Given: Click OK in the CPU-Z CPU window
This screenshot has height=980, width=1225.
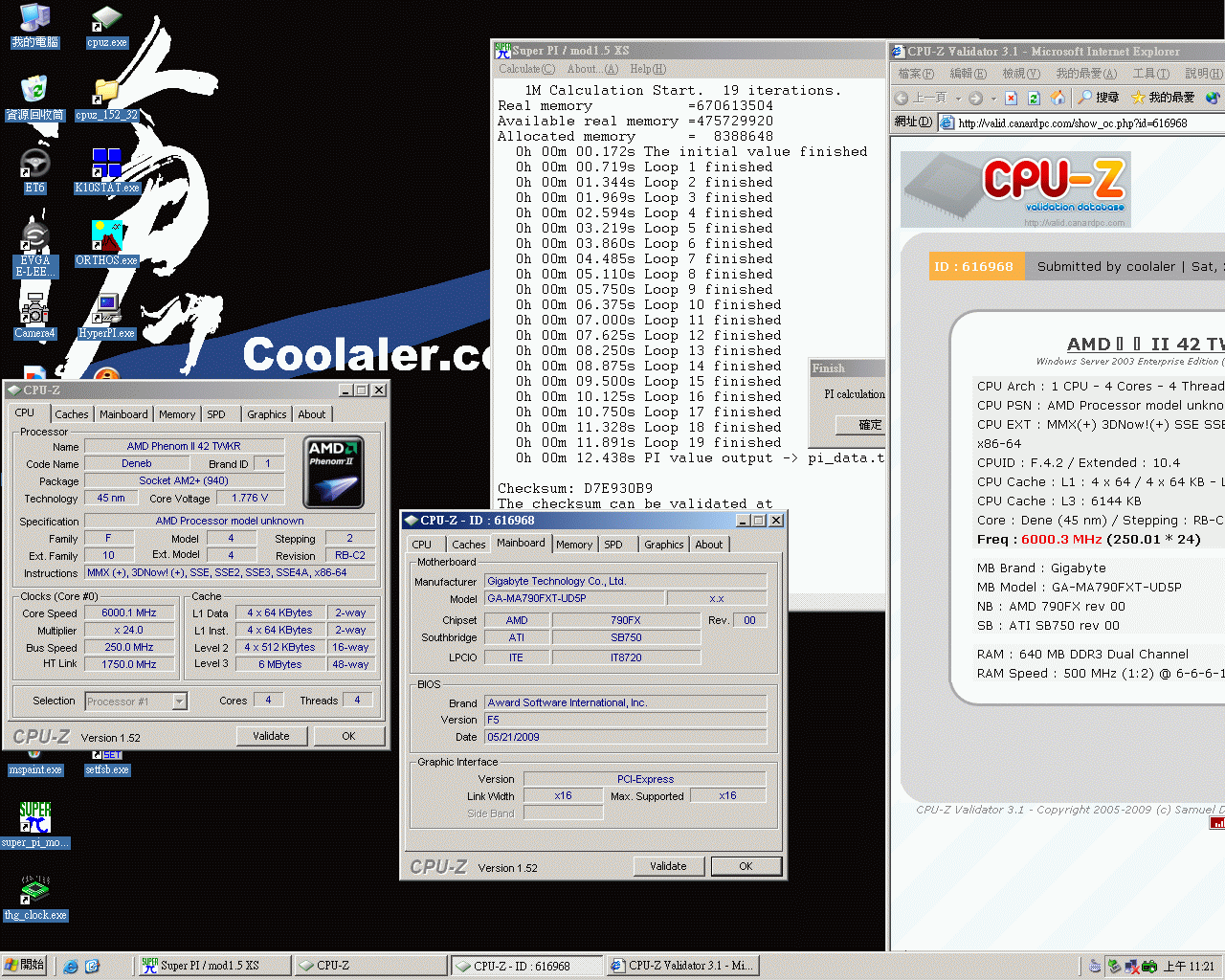Looking at the screenshot, I should pos(348,736).
